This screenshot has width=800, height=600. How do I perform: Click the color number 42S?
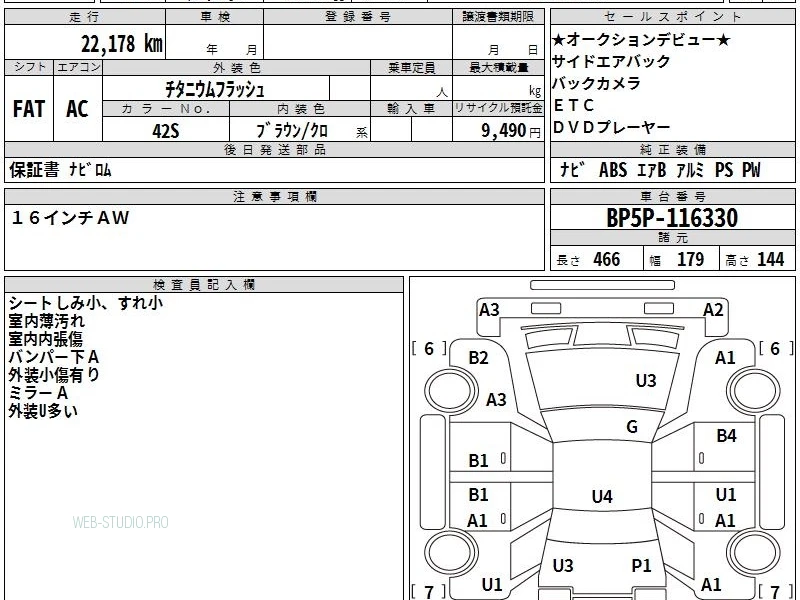(x=166, y=131)
